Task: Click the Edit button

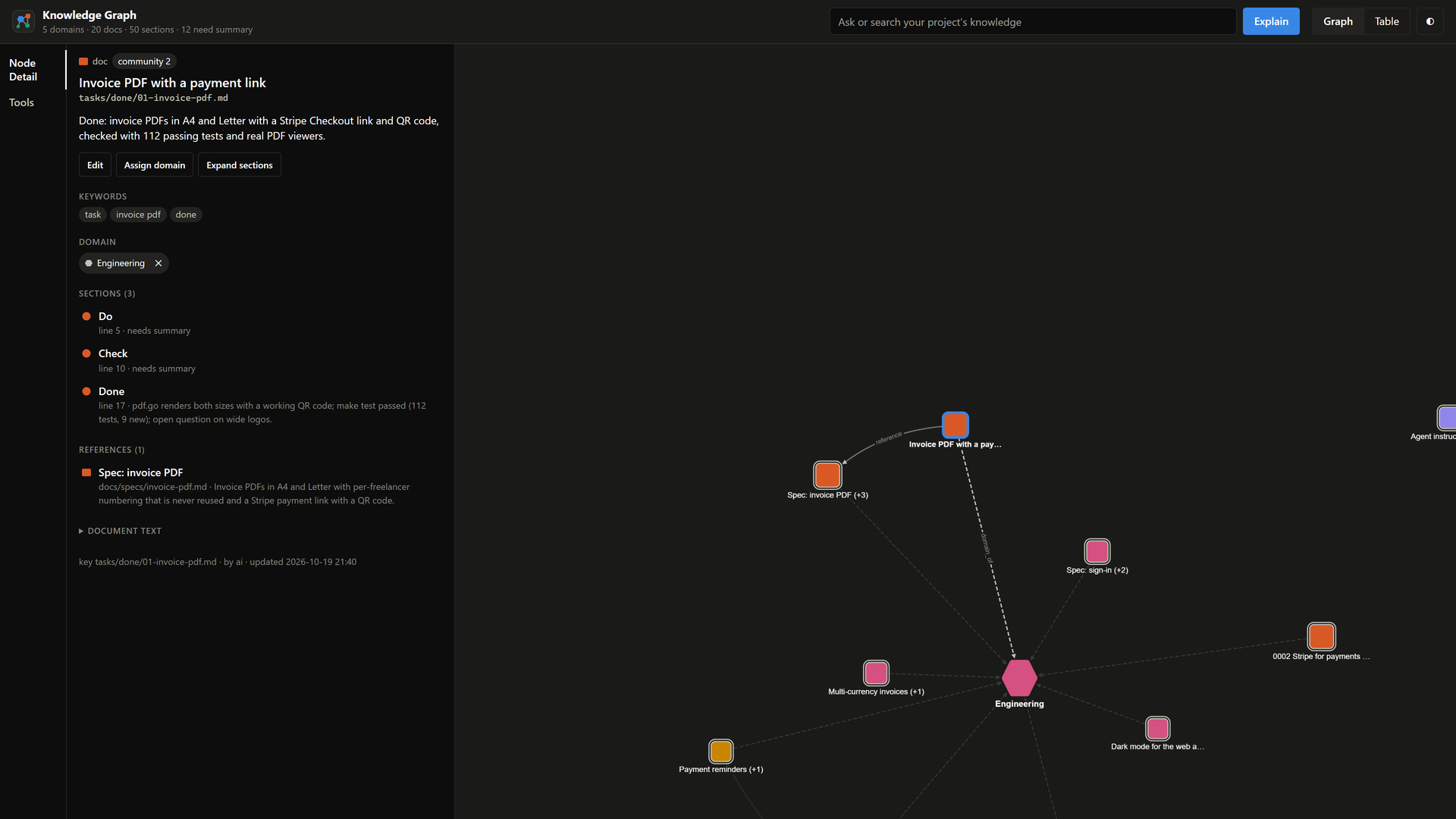Action: click(x=95, y=165)
